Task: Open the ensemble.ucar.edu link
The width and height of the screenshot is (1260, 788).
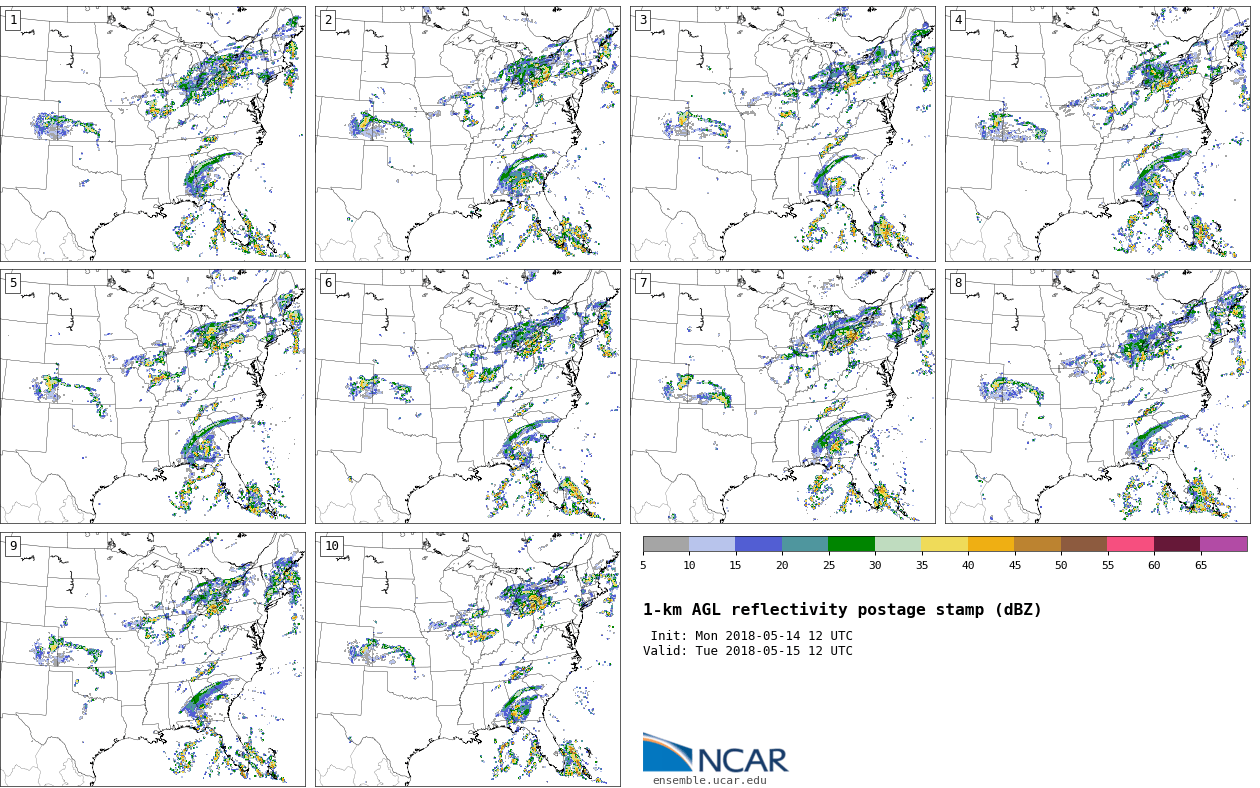Action: tap(709, 781)
